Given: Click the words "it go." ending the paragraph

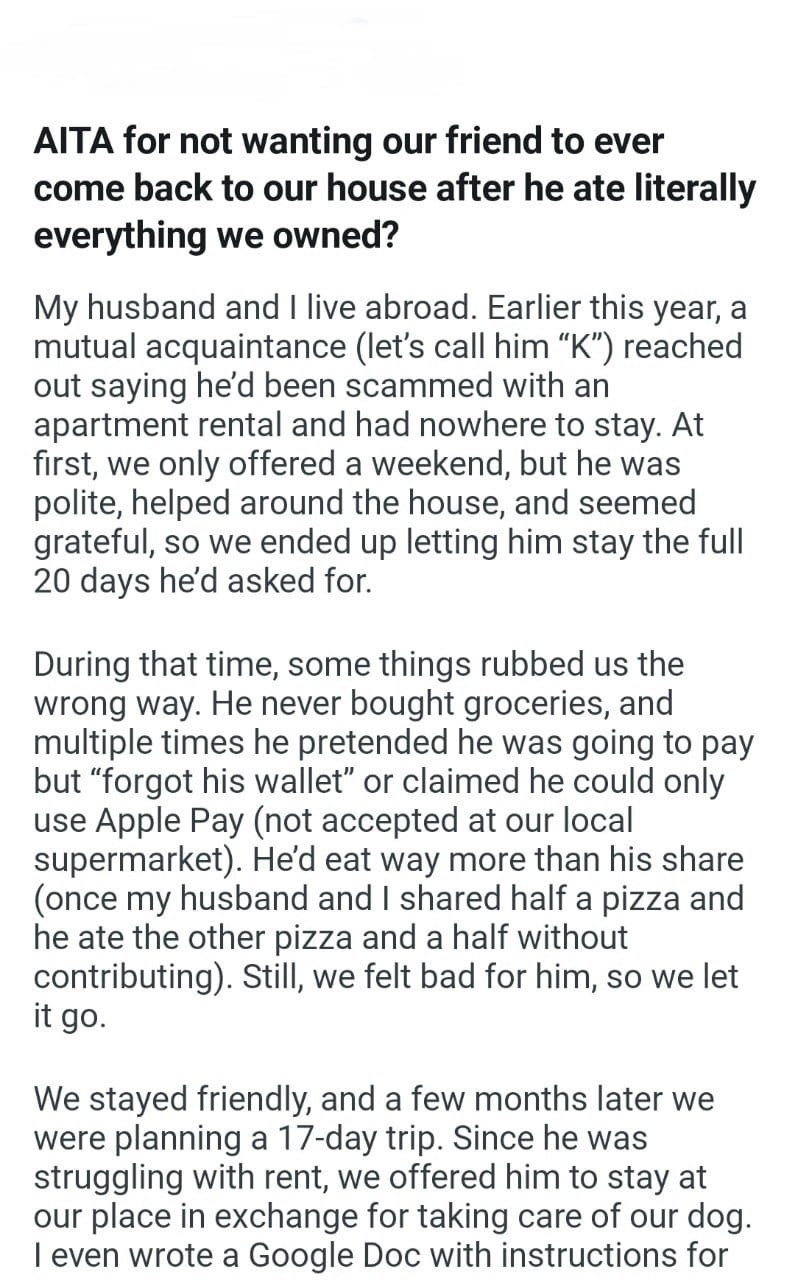Looking at the screenshot, I should coord(68,1014).
